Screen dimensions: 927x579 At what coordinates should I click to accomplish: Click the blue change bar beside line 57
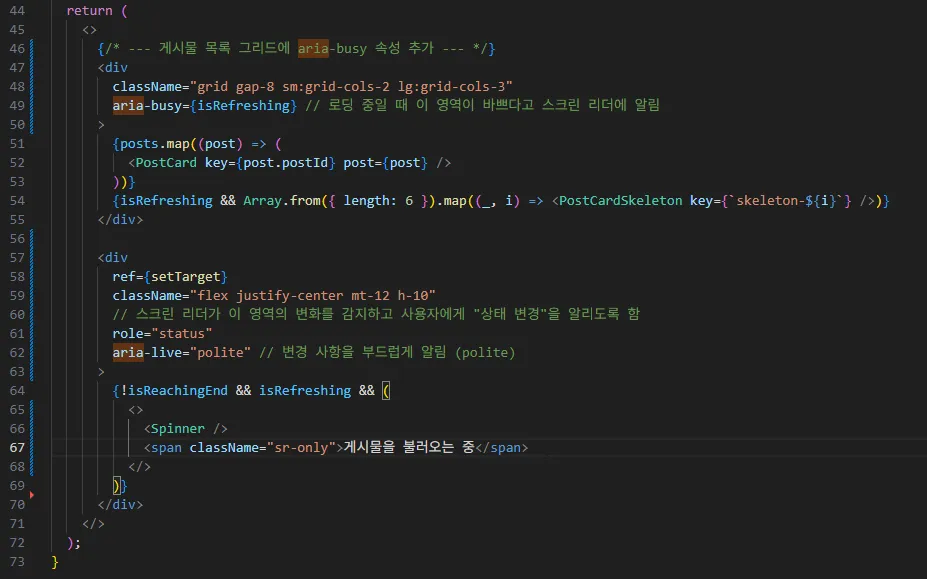click(31, 257)
